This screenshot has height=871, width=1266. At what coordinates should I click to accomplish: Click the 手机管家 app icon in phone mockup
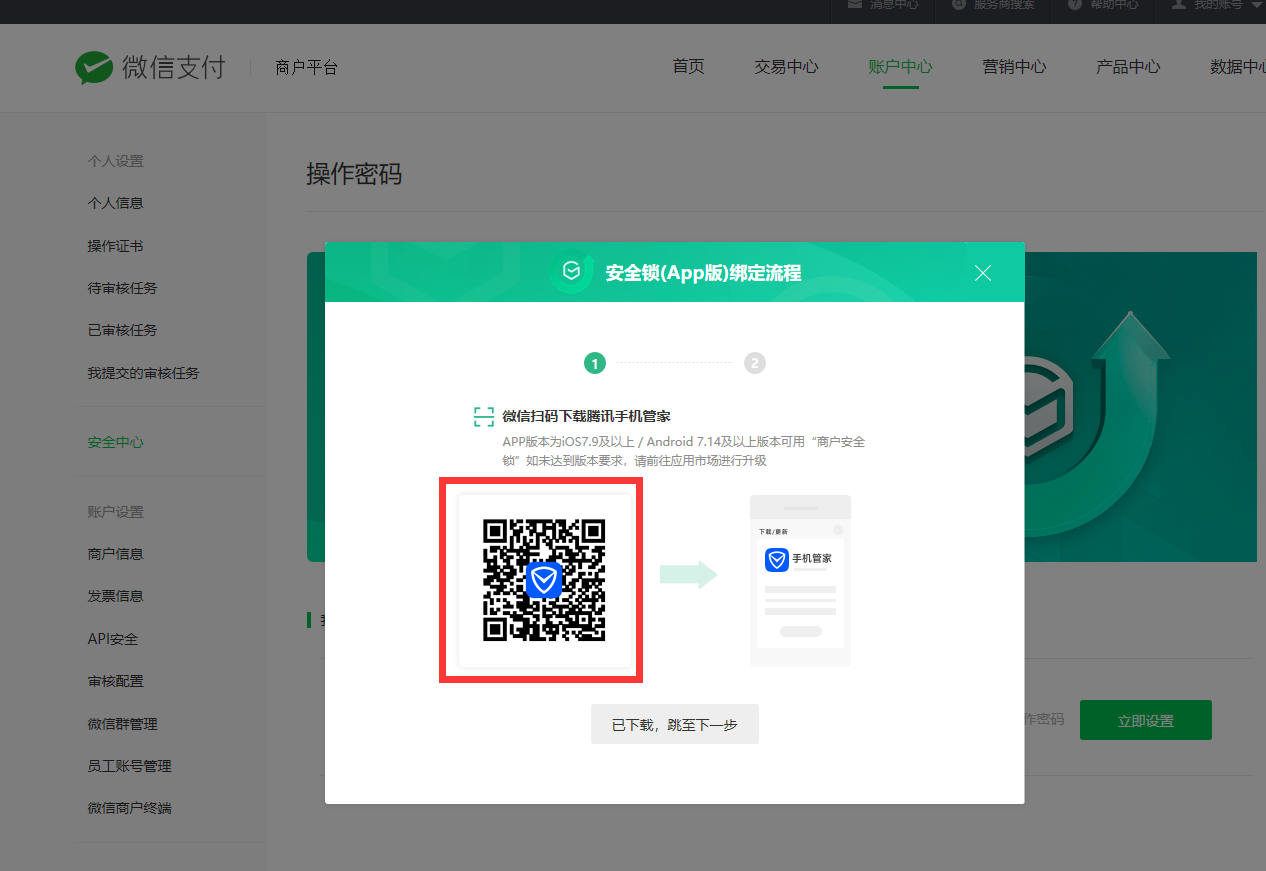click(x=776, y=559)
